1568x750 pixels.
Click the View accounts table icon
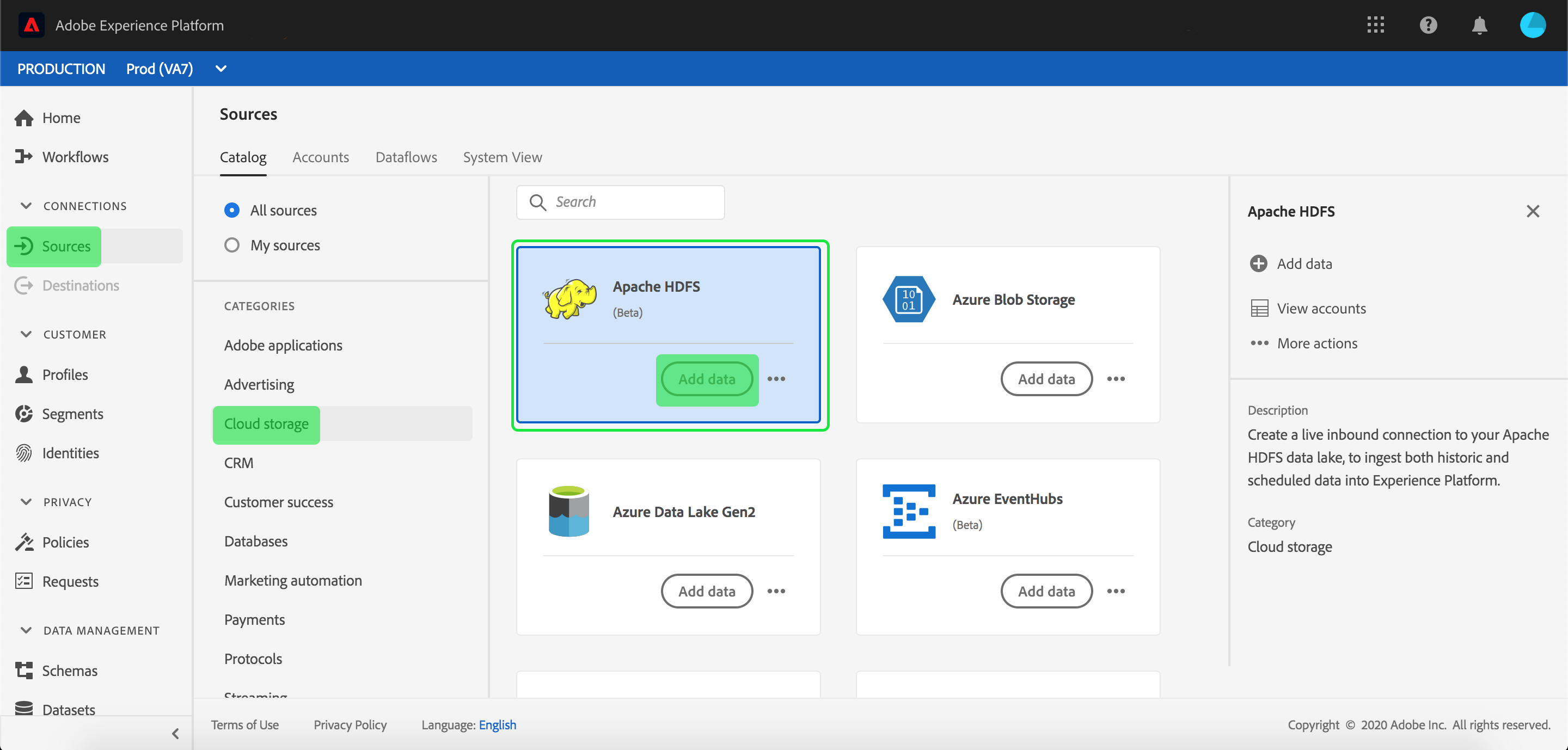pos(1259,309)
